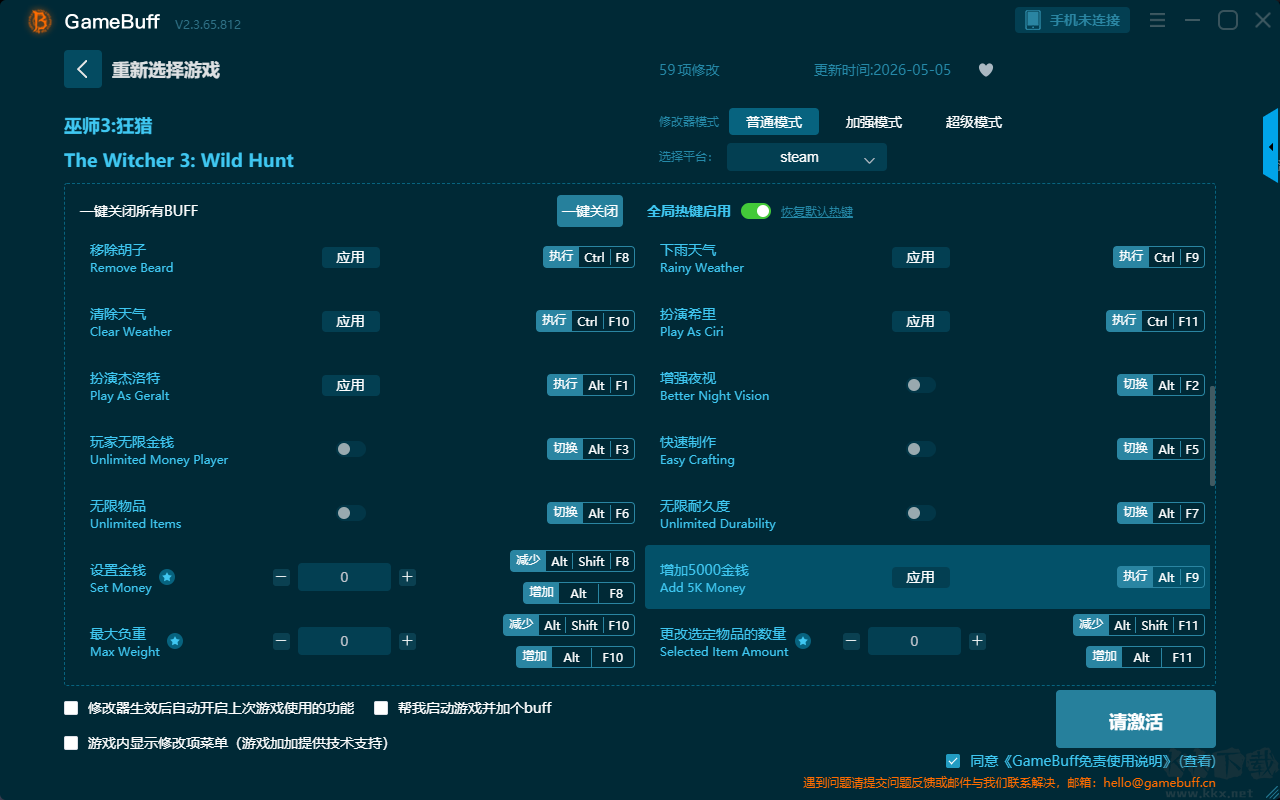
Task: Check show modifier menu in-game checkbox
Action: coord(71,743)
